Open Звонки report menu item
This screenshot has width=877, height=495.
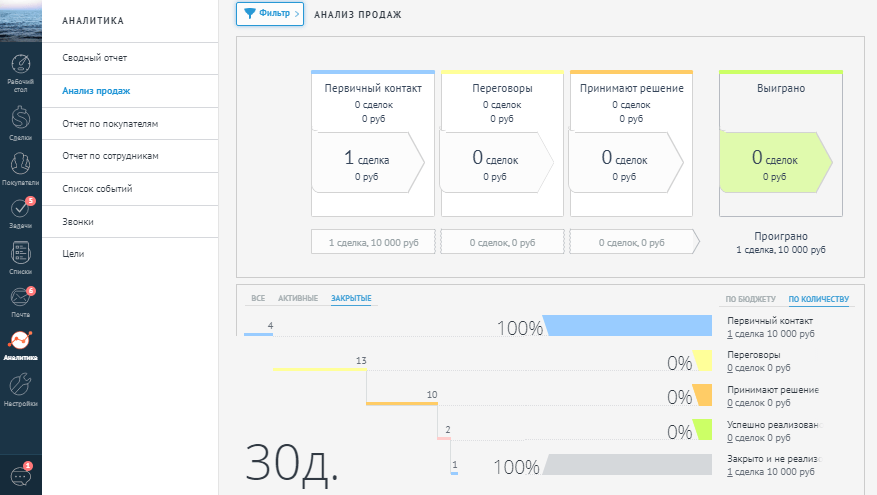point(78,221)
